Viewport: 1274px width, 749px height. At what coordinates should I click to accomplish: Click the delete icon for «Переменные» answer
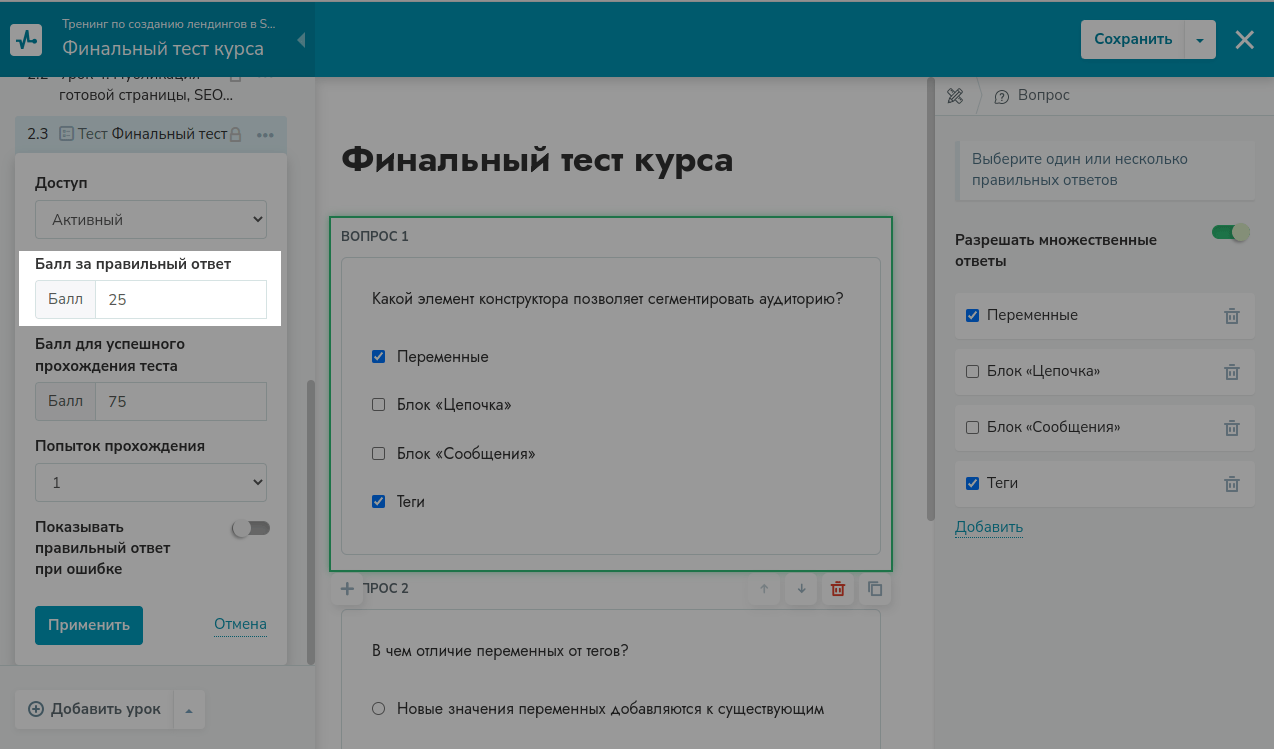pos(1231,316)
